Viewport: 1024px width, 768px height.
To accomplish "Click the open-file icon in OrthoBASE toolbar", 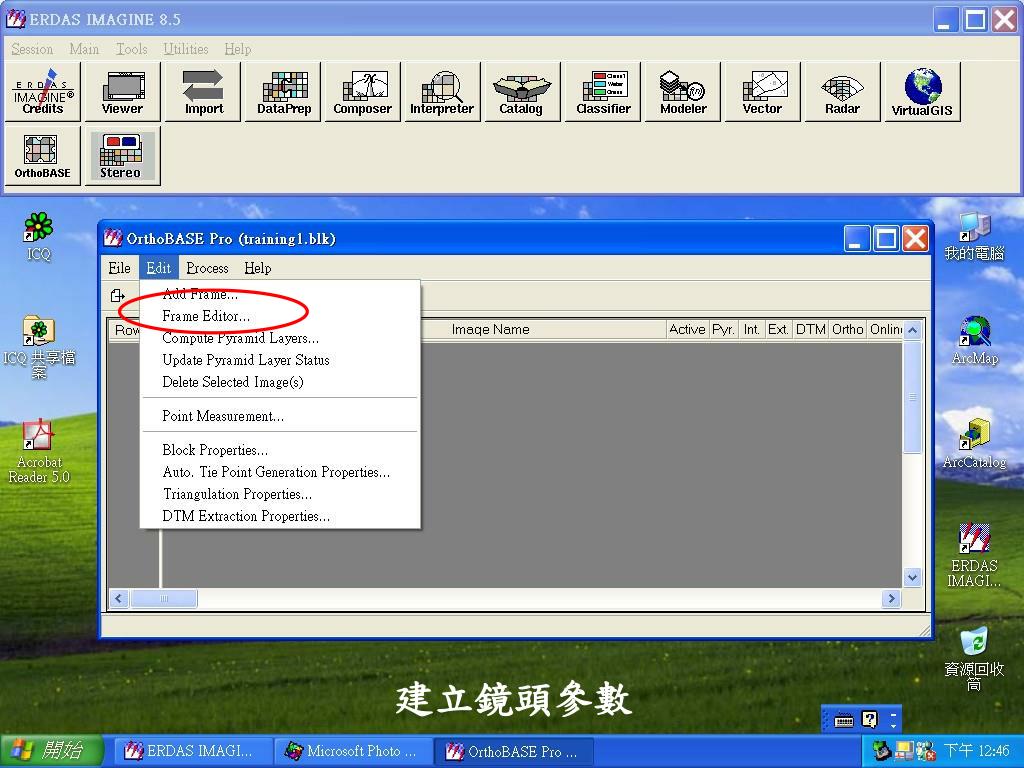I will (x=118, y=296).
